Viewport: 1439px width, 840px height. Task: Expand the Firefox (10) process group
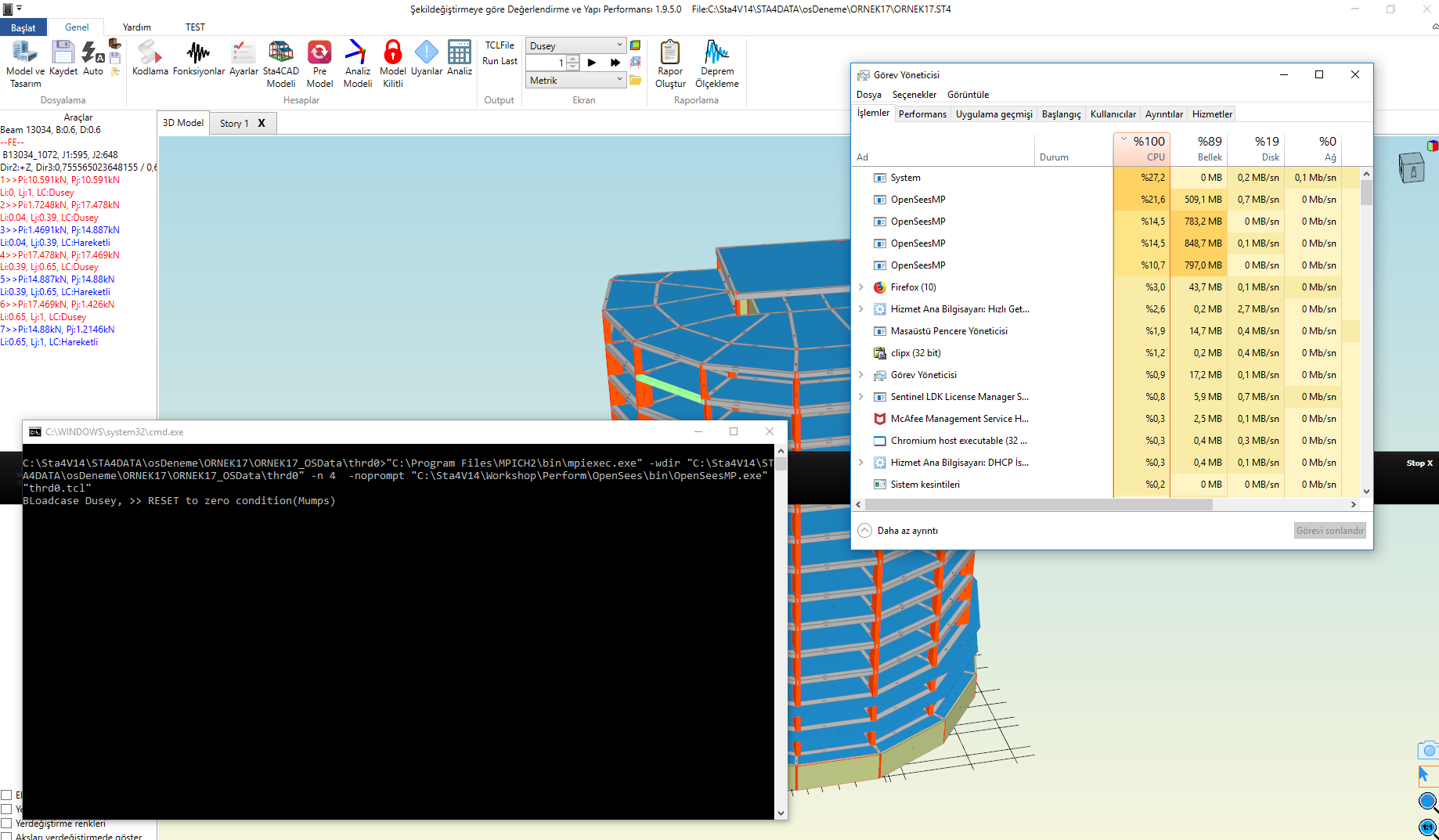coord(861,287)
